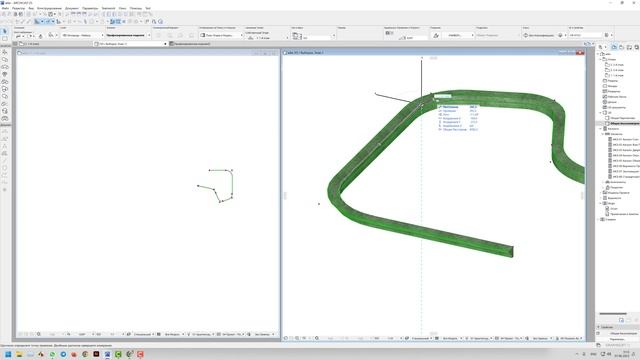The width and height of the screenshot is (640, 360).
Task: Select Индексы Проекта in the Navigator
Action: click(618, 193)
